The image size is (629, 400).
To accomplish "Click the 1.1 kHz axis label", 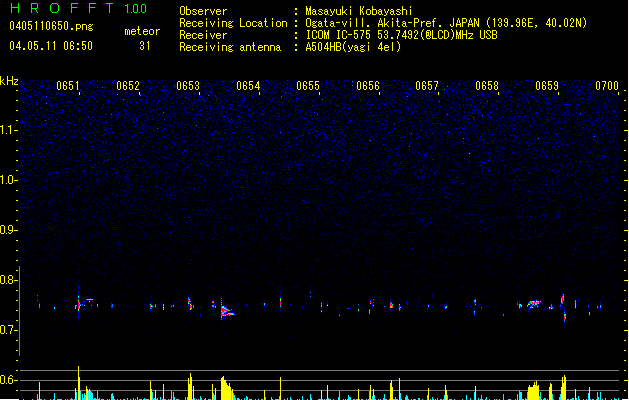I will pos(8,130).
